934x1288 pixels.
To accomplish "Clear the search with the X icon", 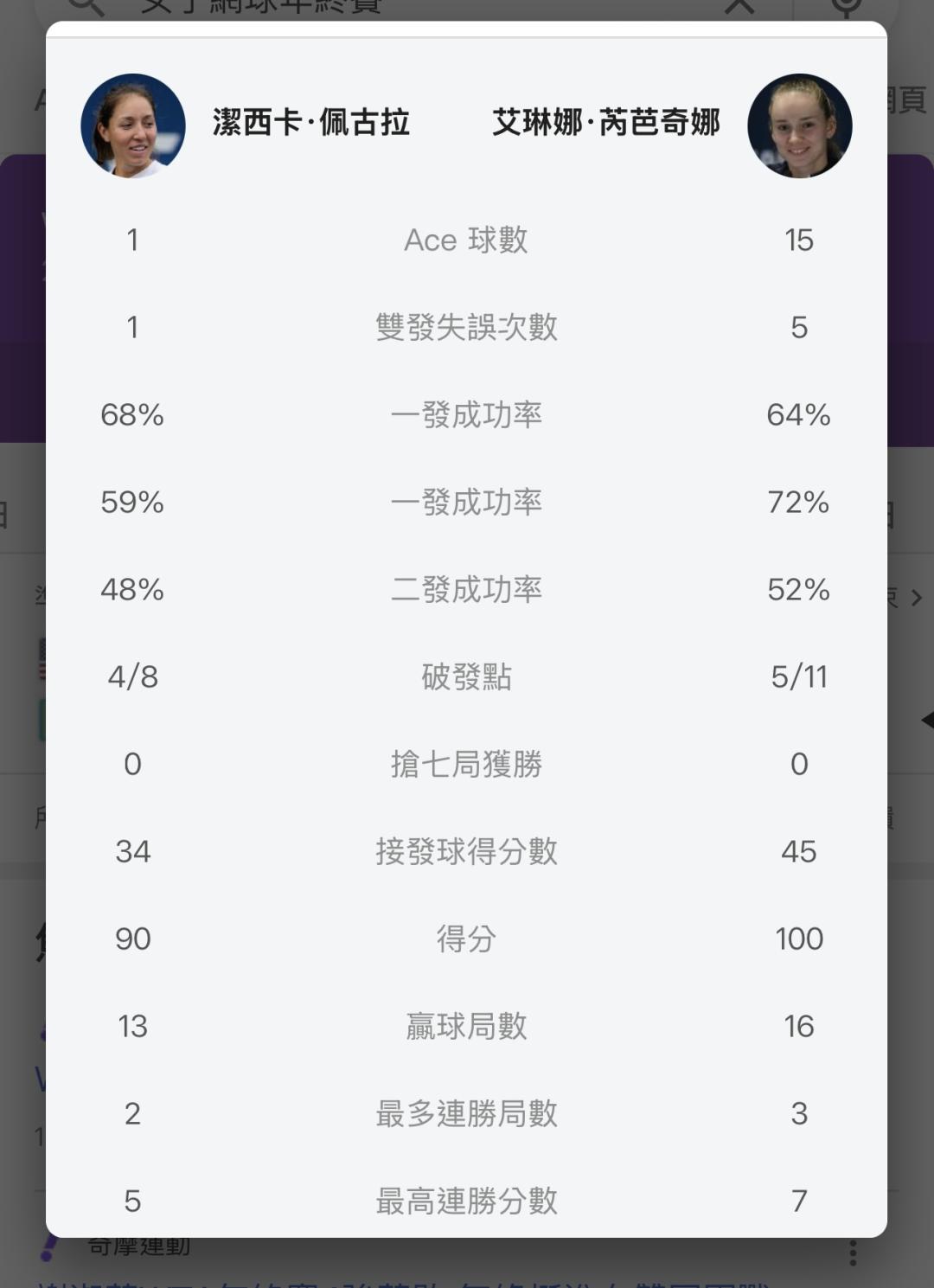I will [x=739, y=7].
